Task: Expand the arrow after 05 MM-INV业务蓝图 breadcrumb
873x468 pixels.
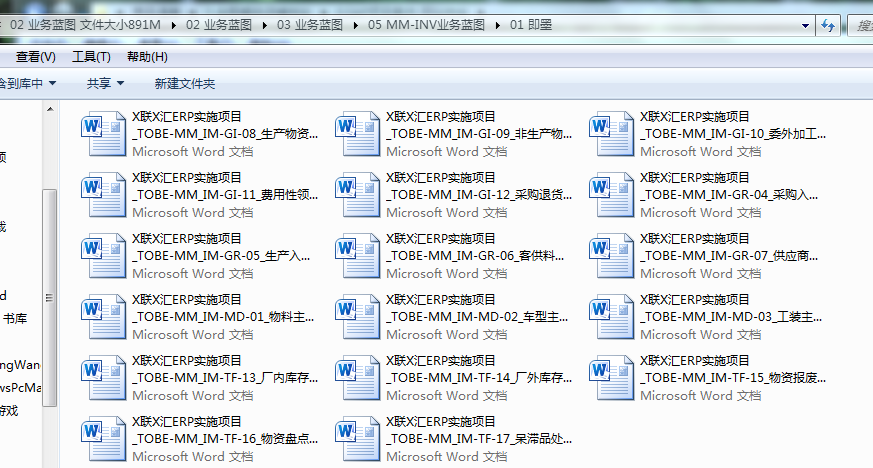Action: [x=498, y=25]
